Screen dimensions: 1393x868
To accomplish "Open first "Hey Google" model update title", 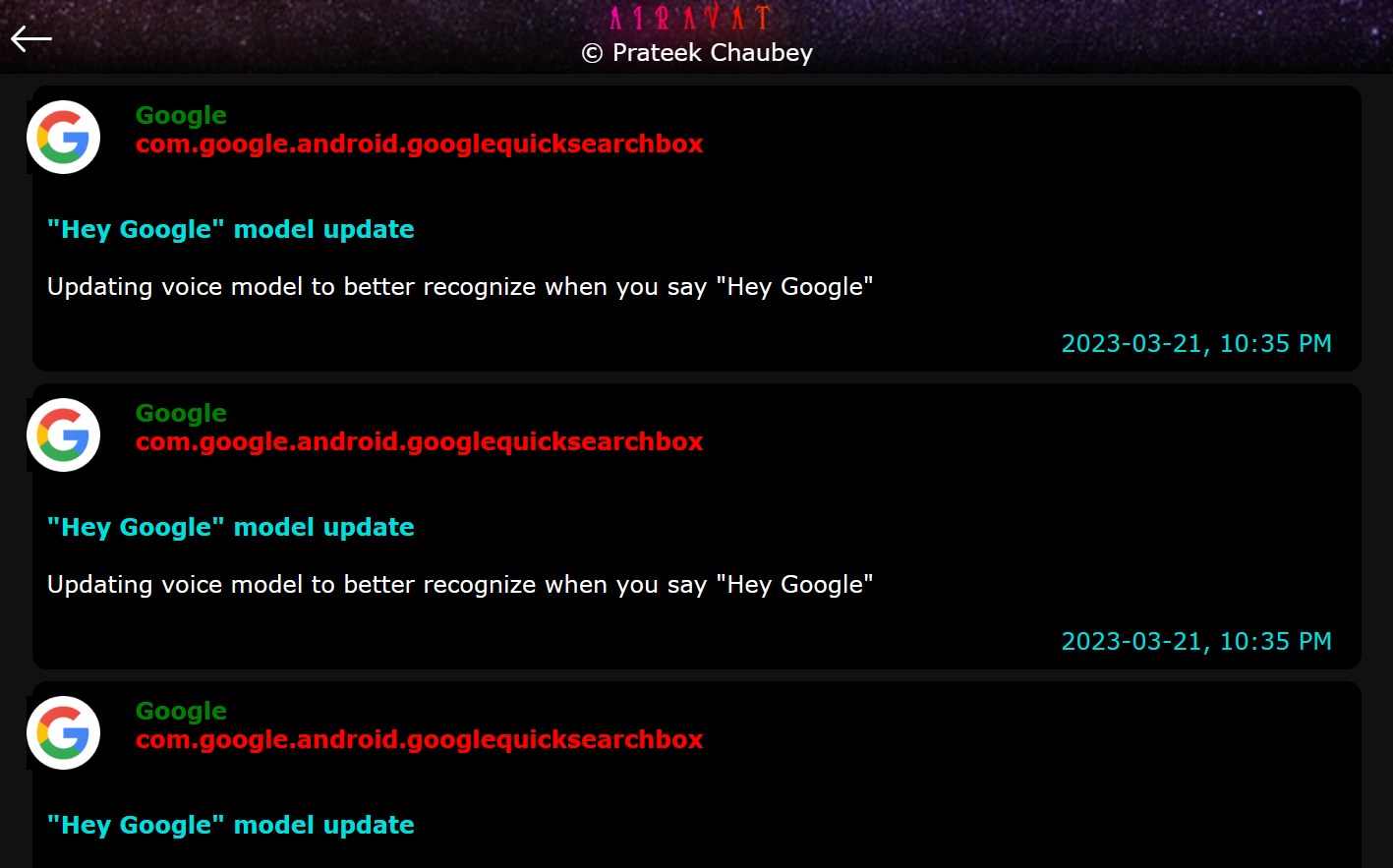I will [231, 230].
